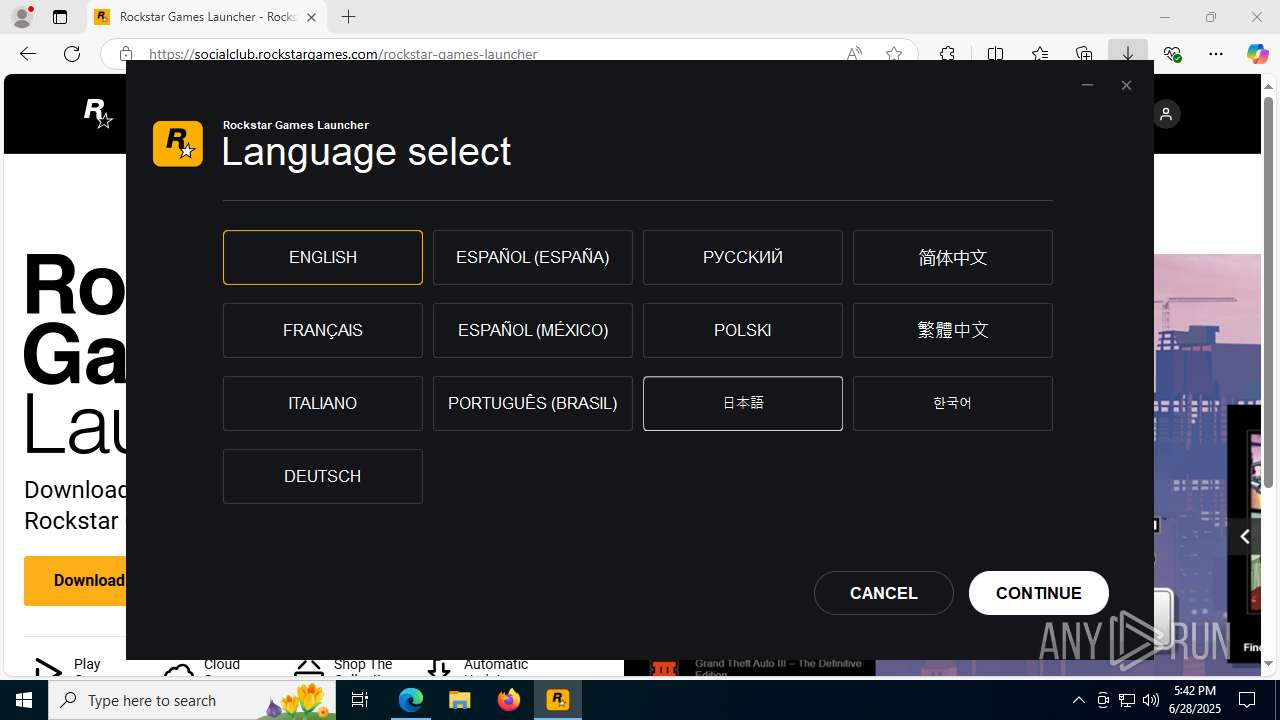The width and height of the screenshot is (1280, 720).
Task: Add this page to favorites star
Action: pyautogui.click(x=894, y=54)
